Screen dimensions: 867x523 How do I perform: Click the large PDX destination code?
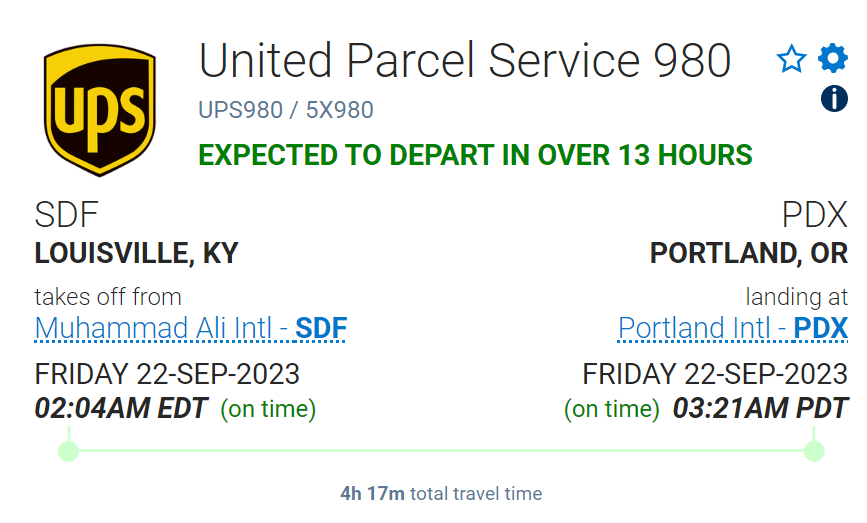pos(814,214)
